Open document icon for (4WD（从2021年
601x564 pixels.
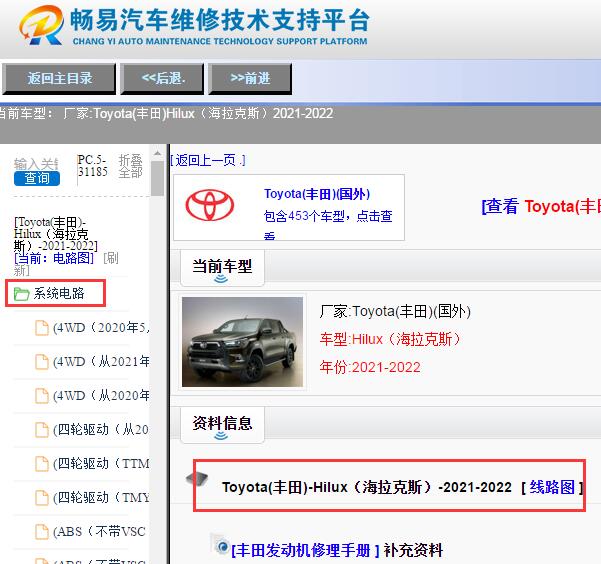(42, 362)
